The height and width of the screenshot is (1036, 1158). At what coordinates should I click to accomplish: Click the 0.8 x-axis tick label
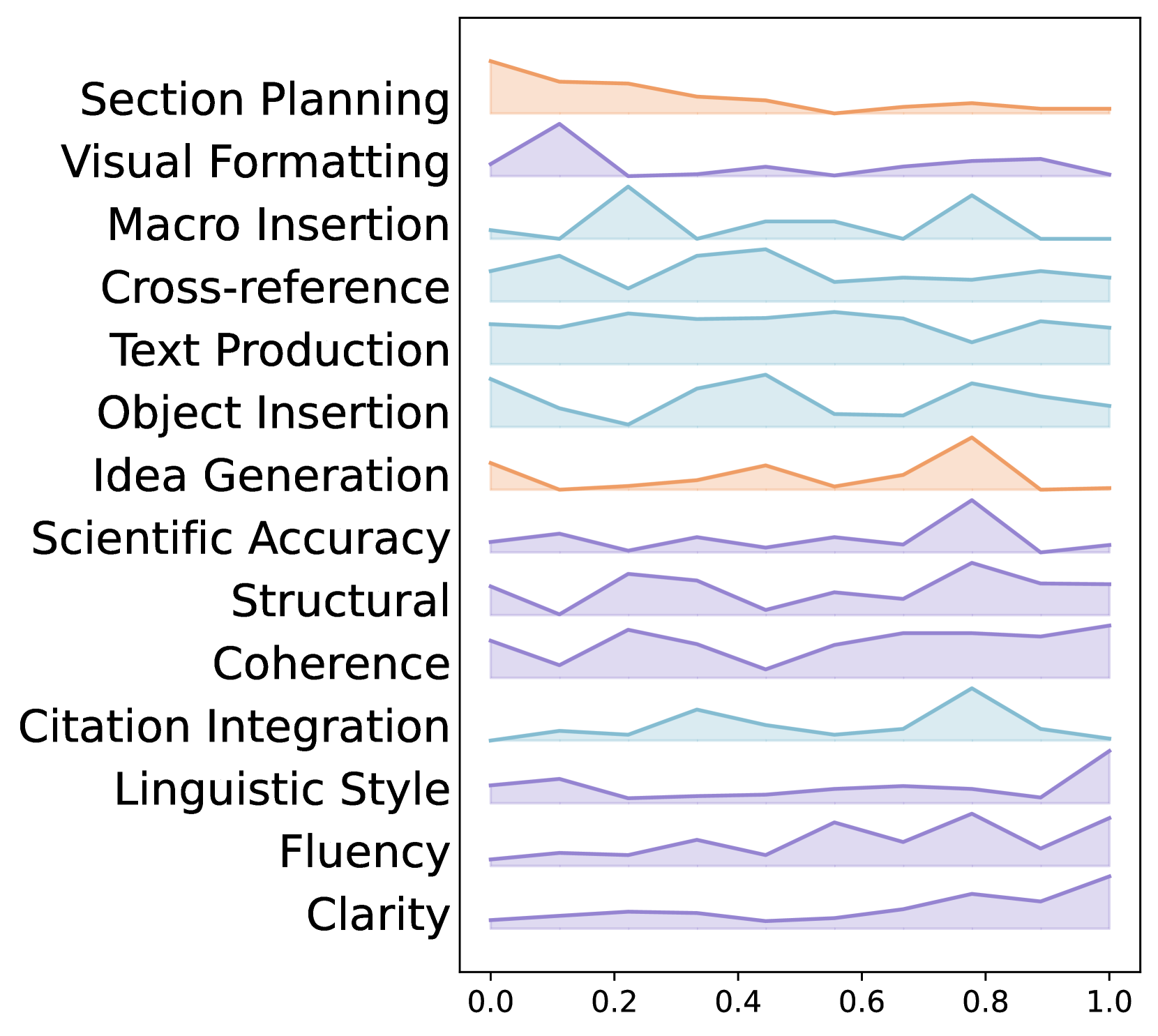click(x=985, y=1003)
